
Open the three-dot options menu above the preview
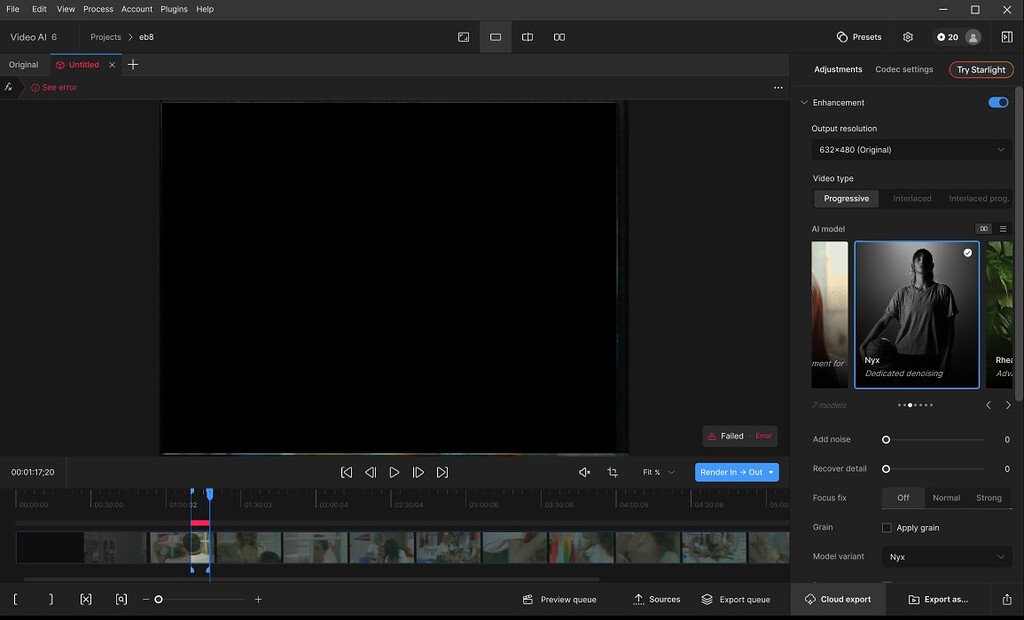pyautogui.click(x=778, y=87)
